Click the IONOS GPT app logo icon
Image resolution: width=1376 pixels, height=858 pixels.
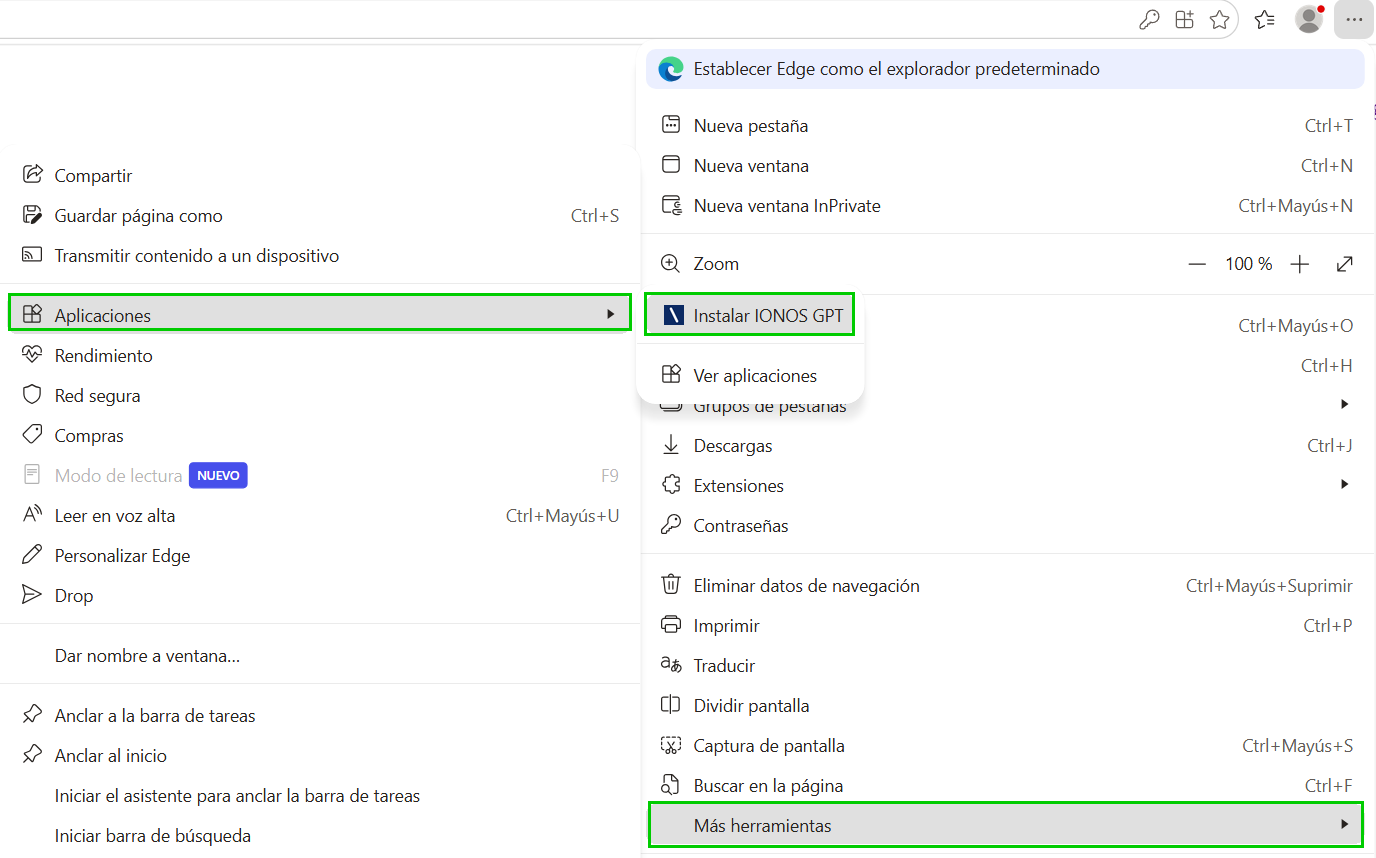click(672, 316)
